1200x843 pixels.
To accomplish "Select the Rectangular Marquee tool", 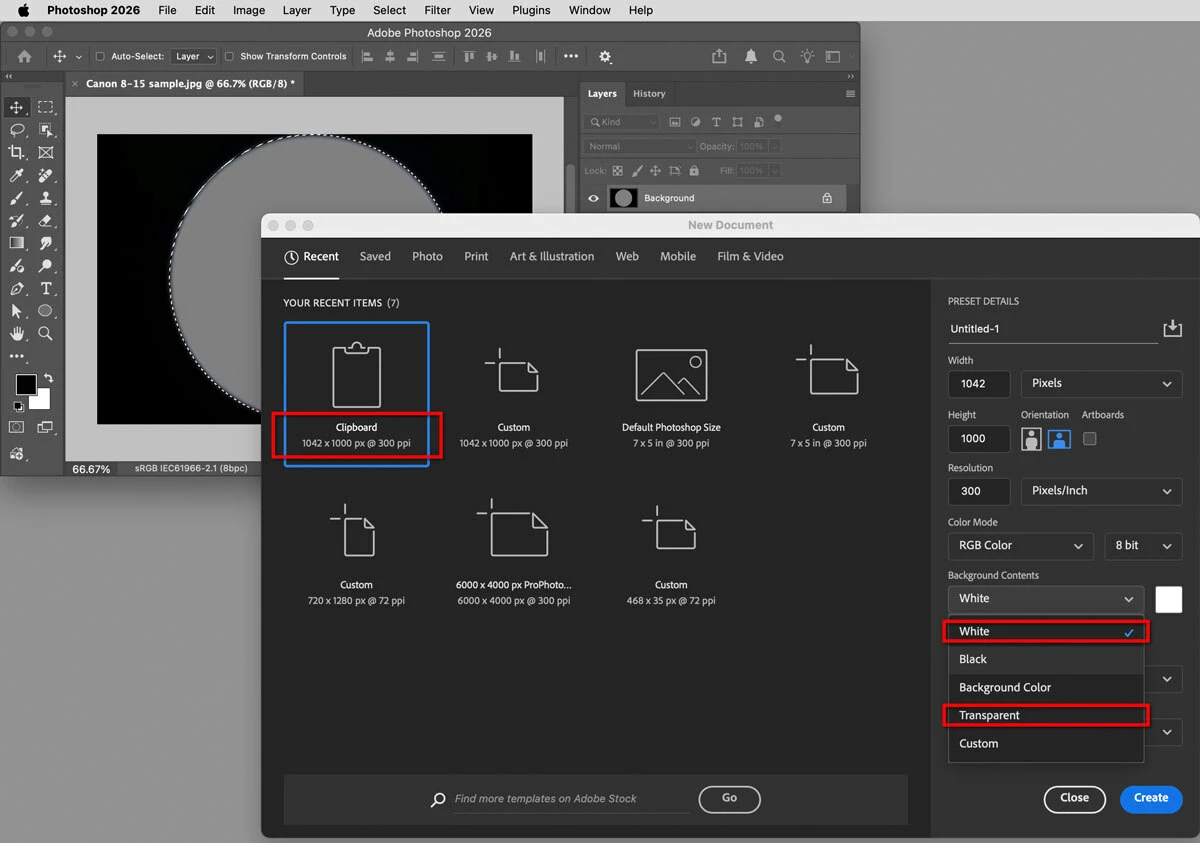I will coord(46,108).
